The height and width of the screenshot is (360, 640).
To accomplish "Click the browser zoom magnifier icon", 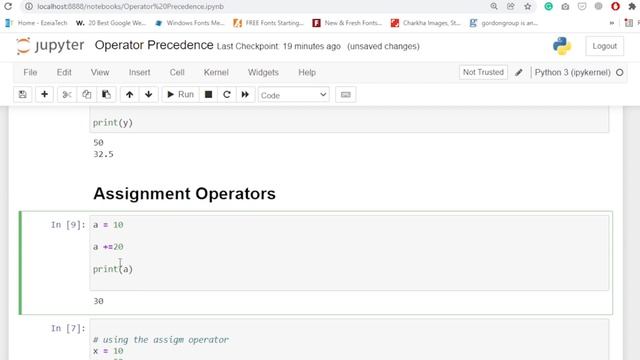I will [x=494, y=6].
